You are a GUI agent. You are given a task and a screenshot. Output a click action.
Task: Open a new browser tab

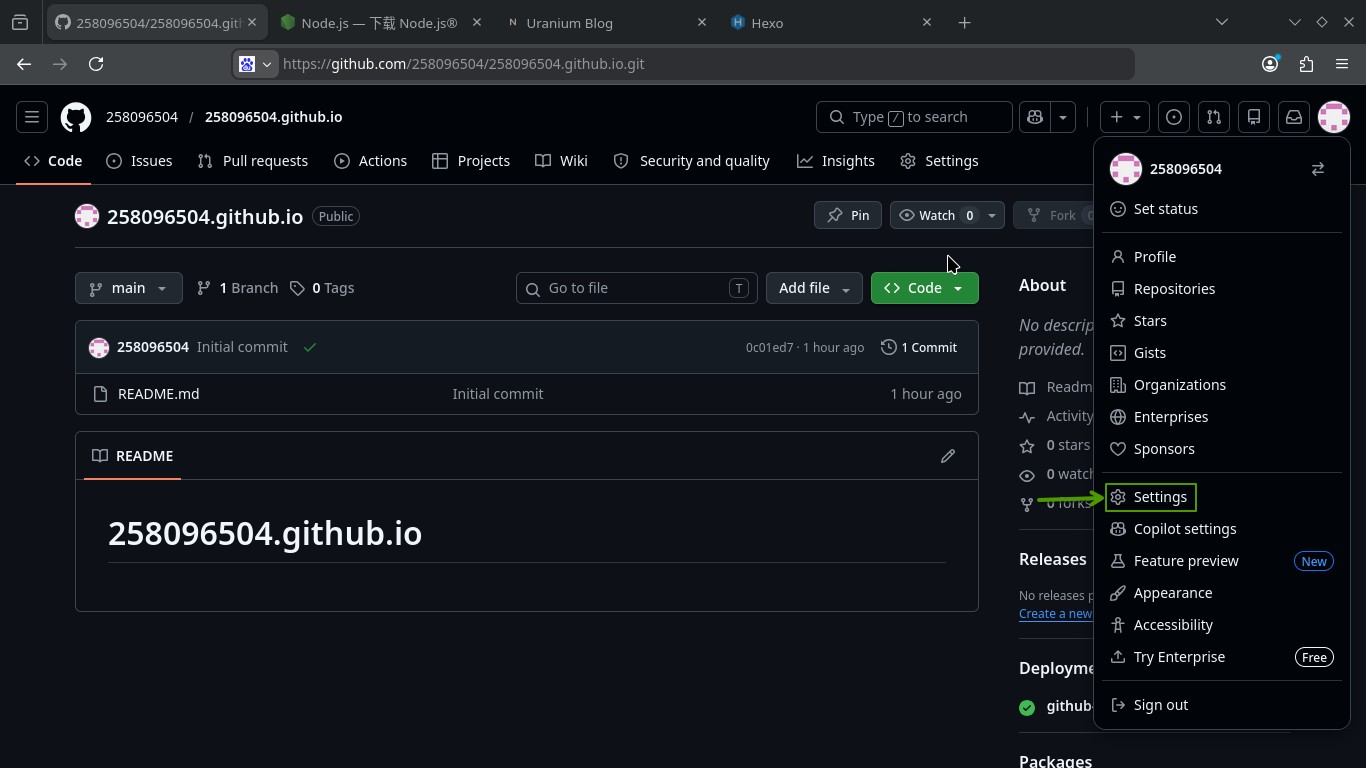[x=964, y=22]
